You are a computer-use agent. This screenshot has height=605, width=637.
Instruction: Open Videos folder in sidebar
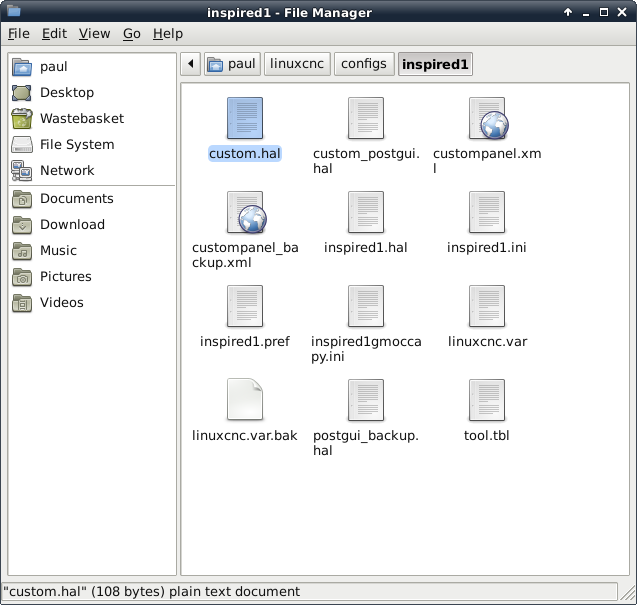92,303
